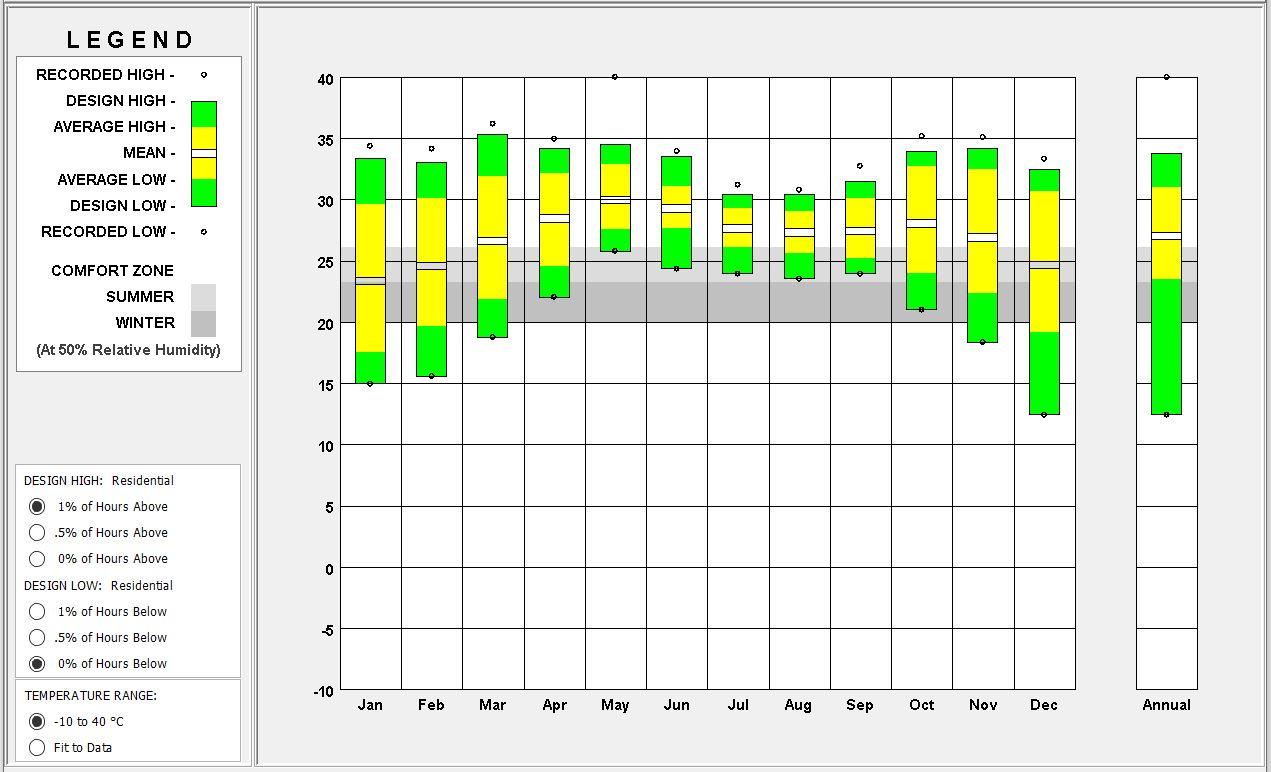
Task: Click the 0 y-axis value
Action: [x=329, y=569]
